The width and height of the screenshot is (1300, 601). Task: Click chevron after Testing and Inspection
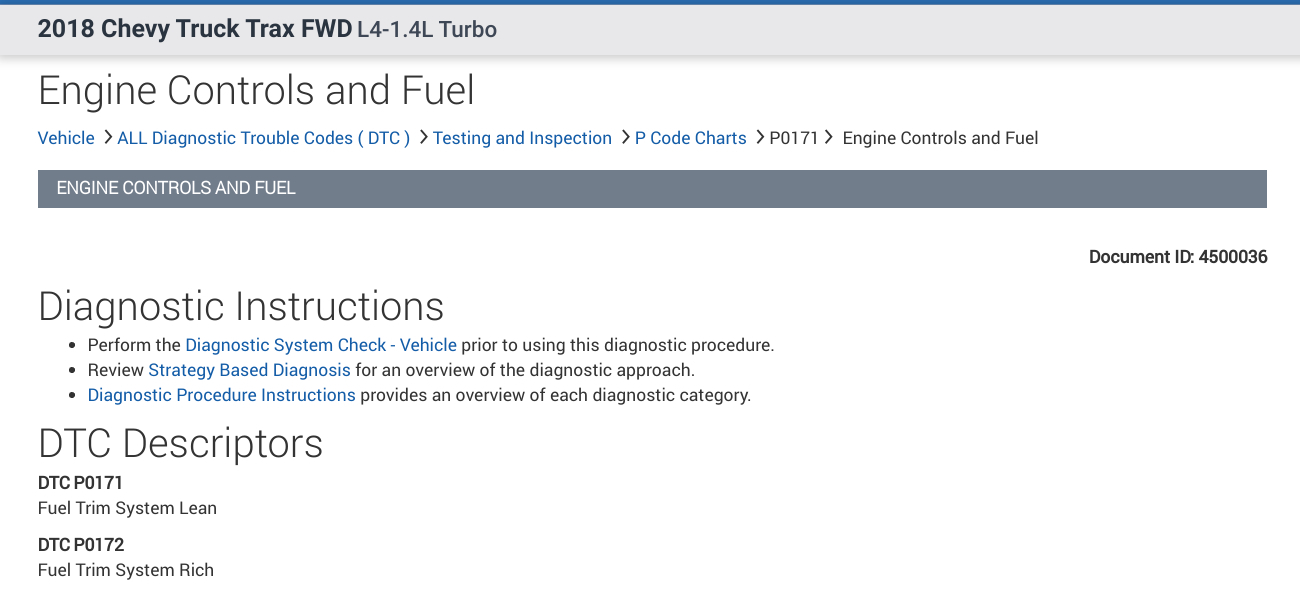tap(625, 137)
